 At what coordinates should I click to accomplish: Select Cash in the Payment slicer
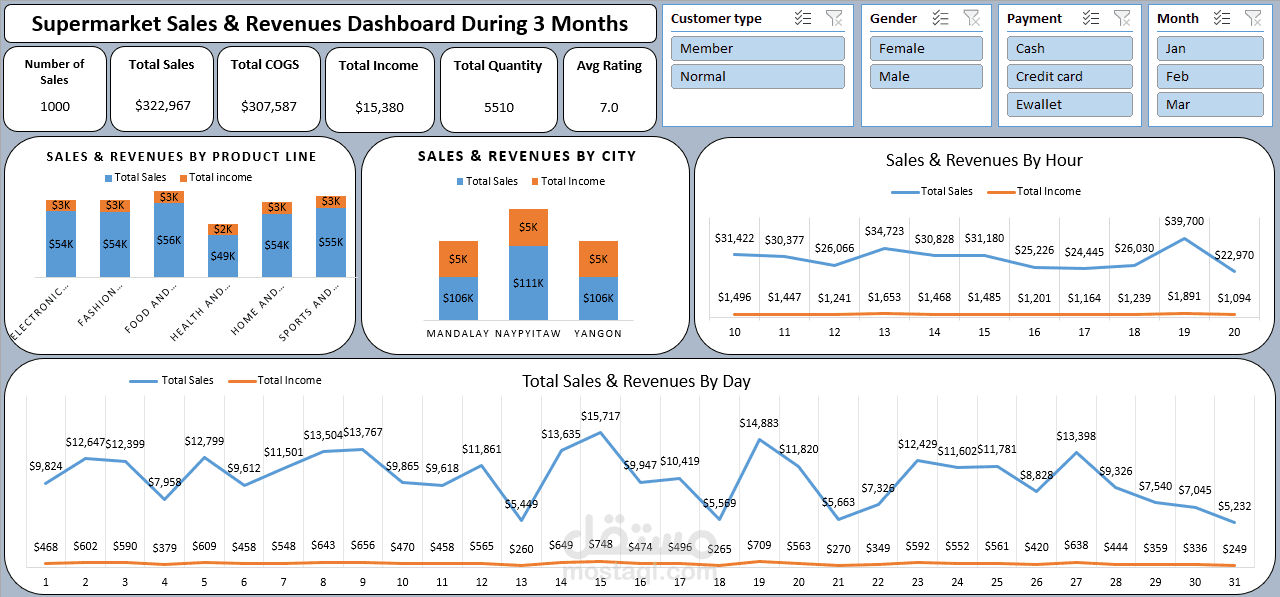(1070, 48)
